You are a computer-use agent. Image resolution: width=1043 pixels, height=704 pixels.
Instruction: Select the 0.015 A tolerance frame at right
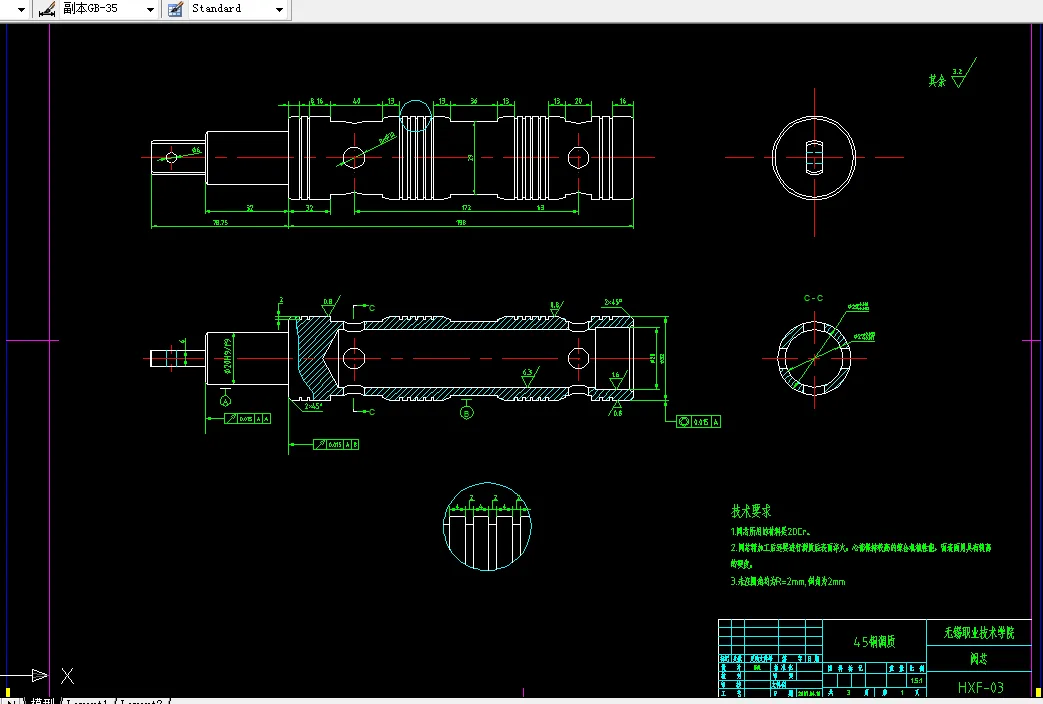tap(699, 422)
